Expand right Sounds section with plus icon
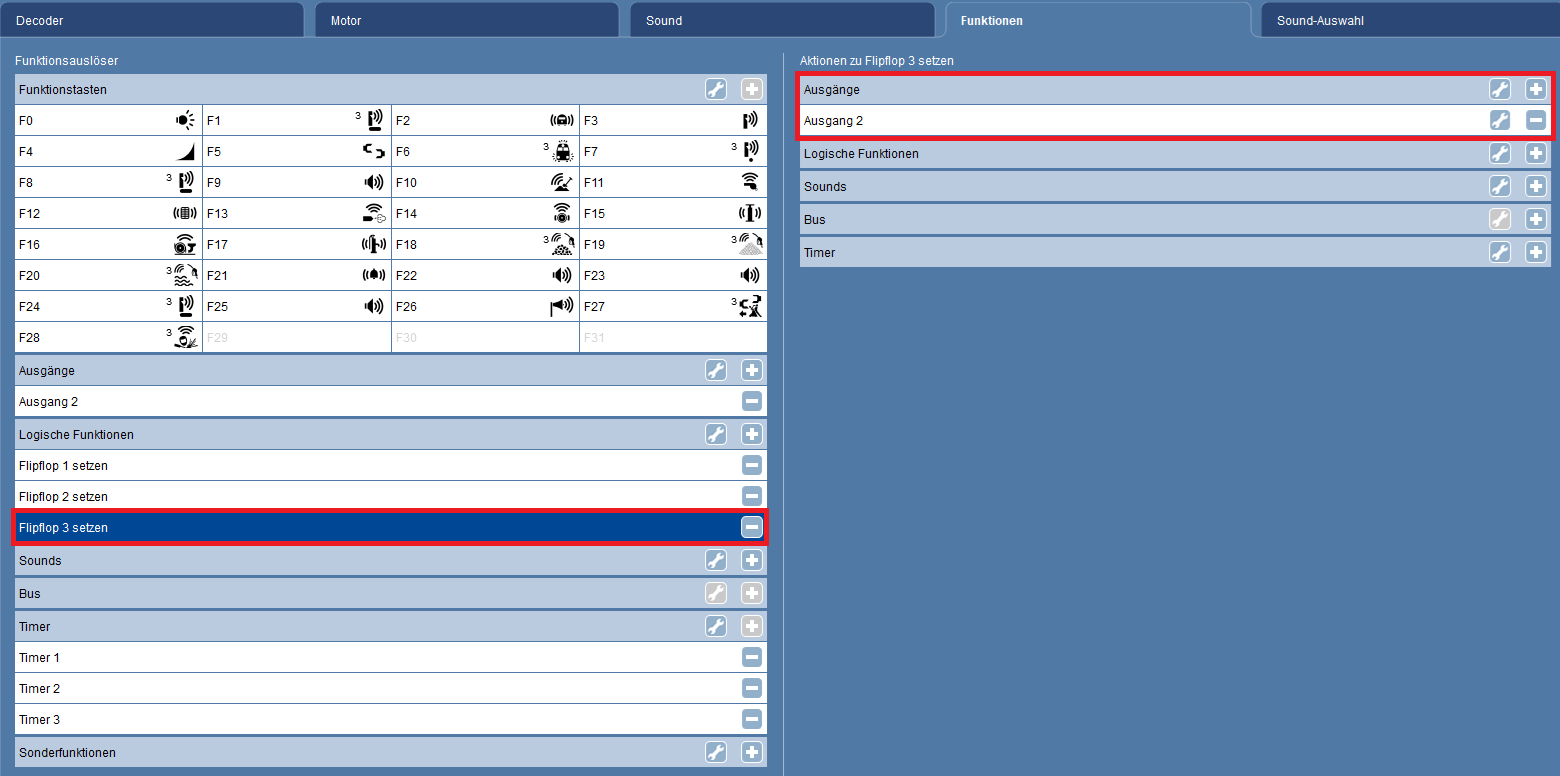The width and height of the screenshot is (1560, 776). 1536,186
